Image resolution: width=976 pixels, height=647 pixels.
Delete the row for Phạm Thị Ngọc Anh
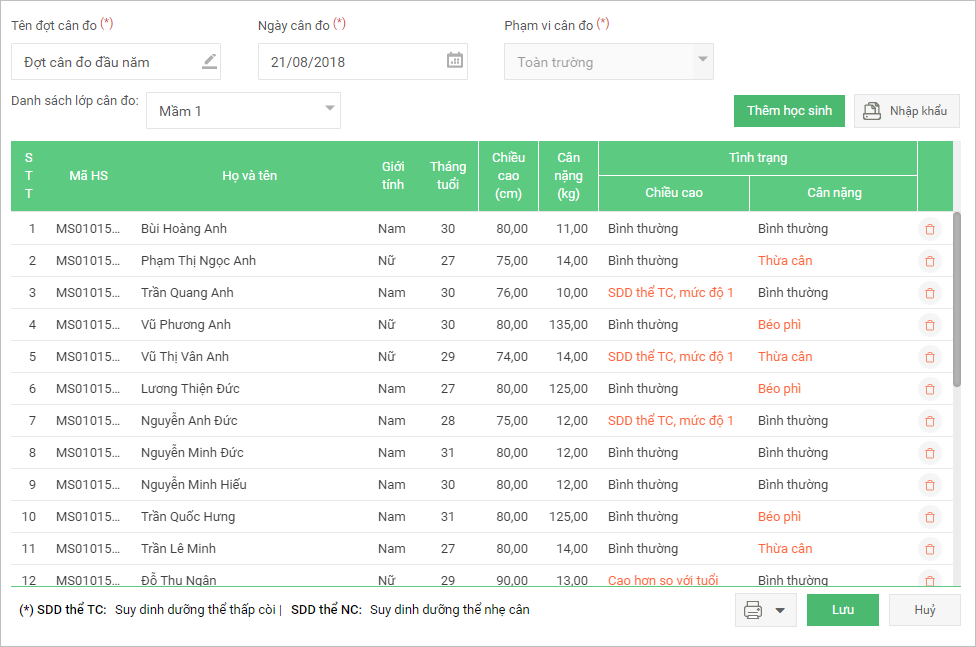tap(930, 261)
